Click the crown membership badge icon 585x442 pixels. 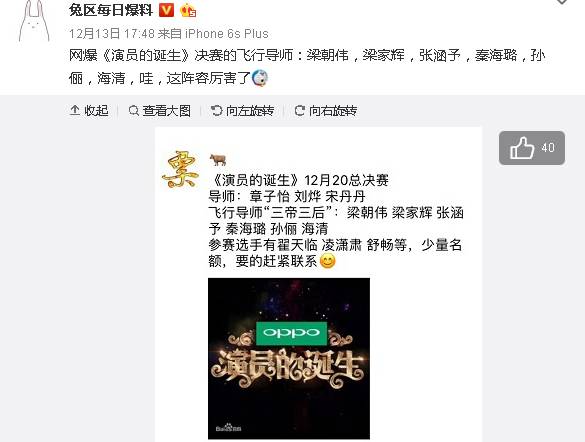pyautogui.click(x=188, y=10)
